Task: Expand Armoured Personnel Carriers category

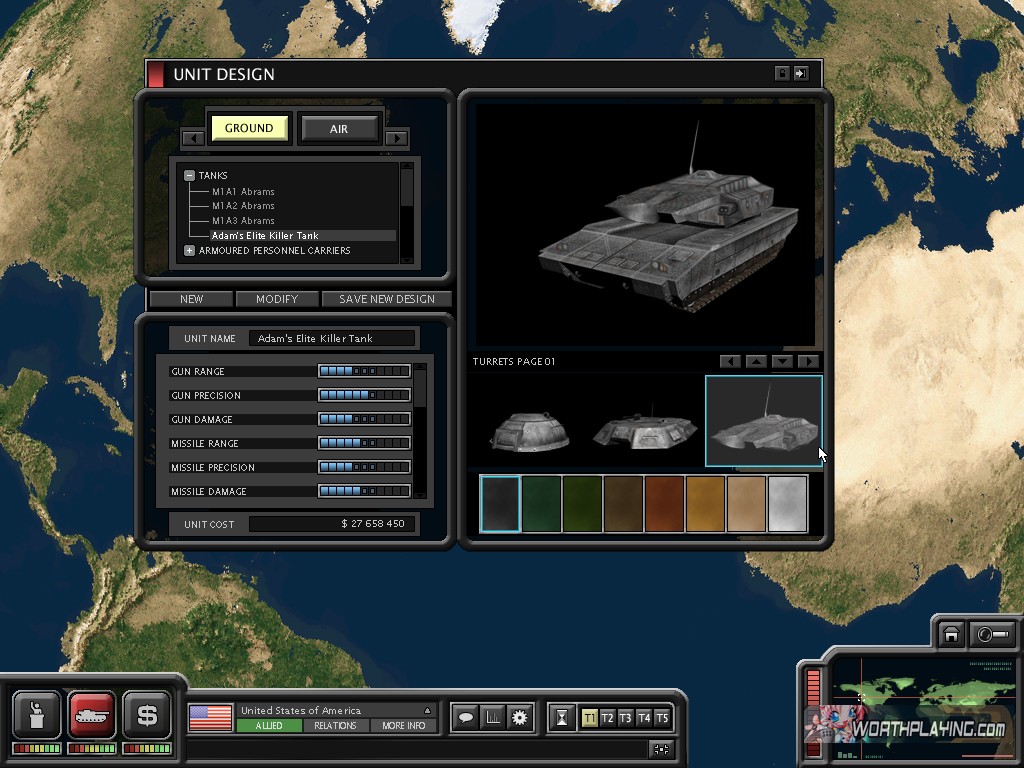Action: (x=189, y=250)
